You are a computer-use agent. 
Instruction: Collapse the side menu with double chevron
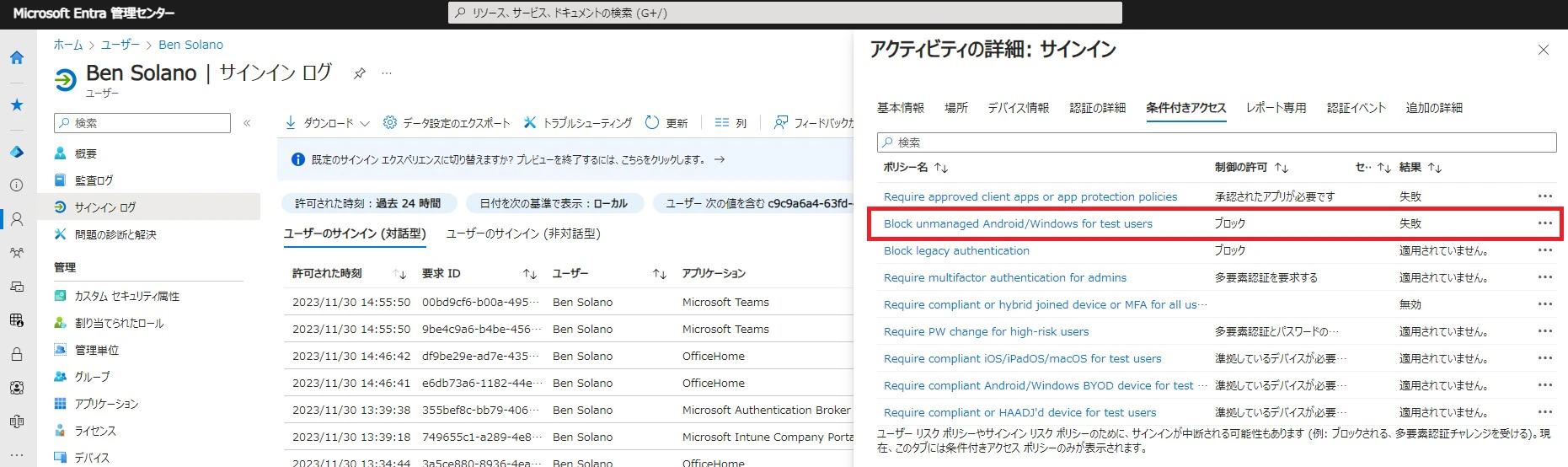(247, 123)
